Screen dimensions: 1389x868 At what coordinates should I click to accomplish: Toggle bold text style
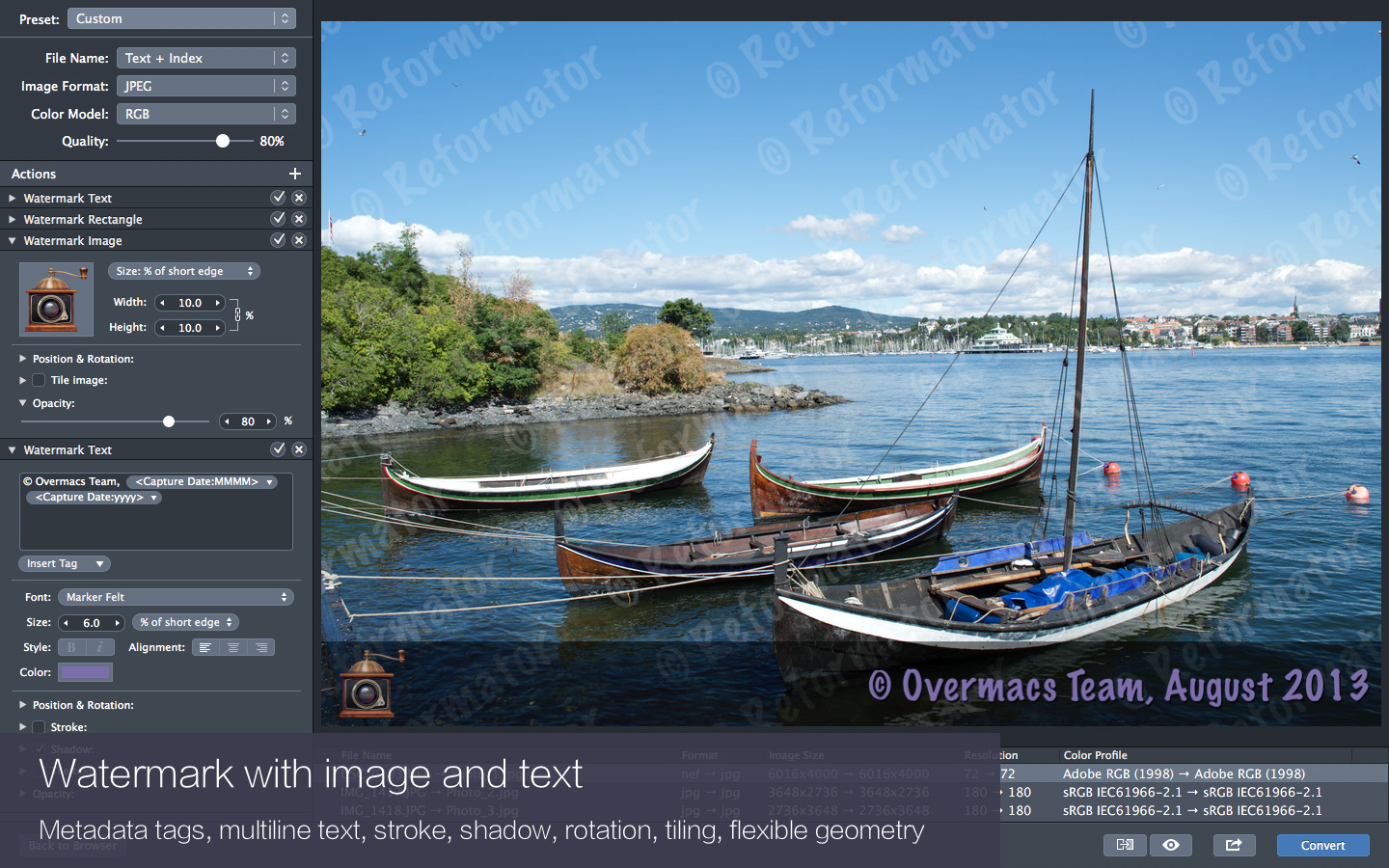click(71, 647)
